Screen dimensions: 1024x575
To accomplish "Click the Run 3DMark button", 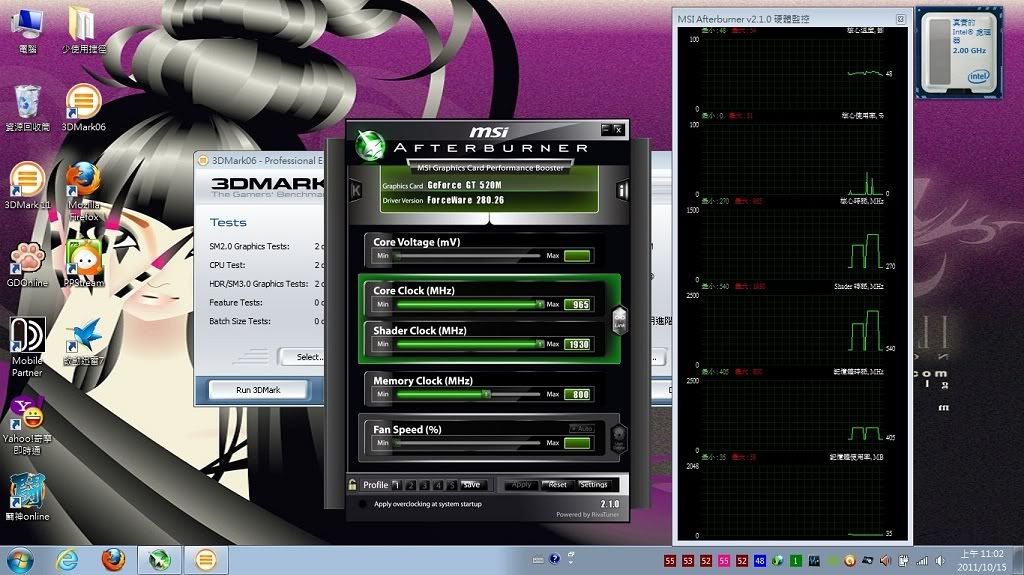I will (257, 390).
